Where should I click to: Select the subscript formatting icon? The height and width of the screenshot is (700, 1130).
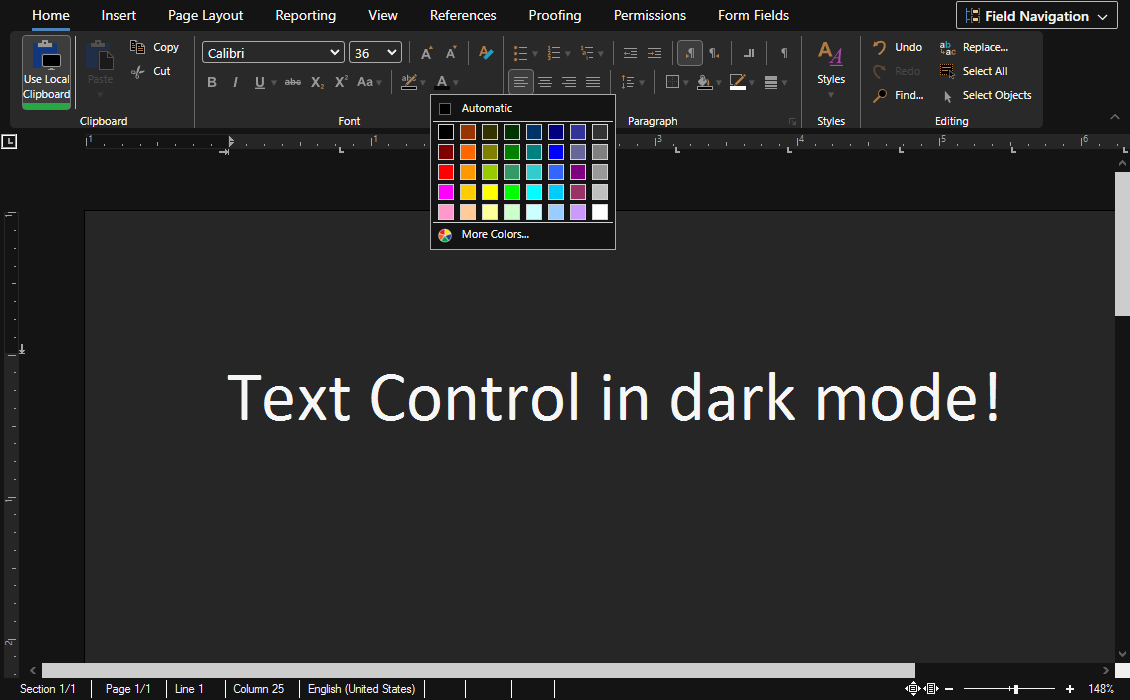click(x=317, y=82)
